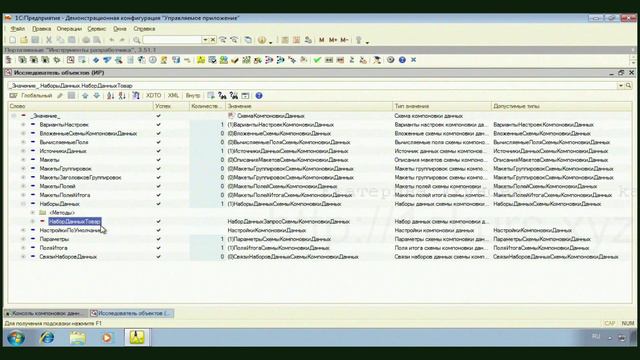Click the Cut scissors icon
The width and height of the screenshot is (640, 360).
point(49,40)
